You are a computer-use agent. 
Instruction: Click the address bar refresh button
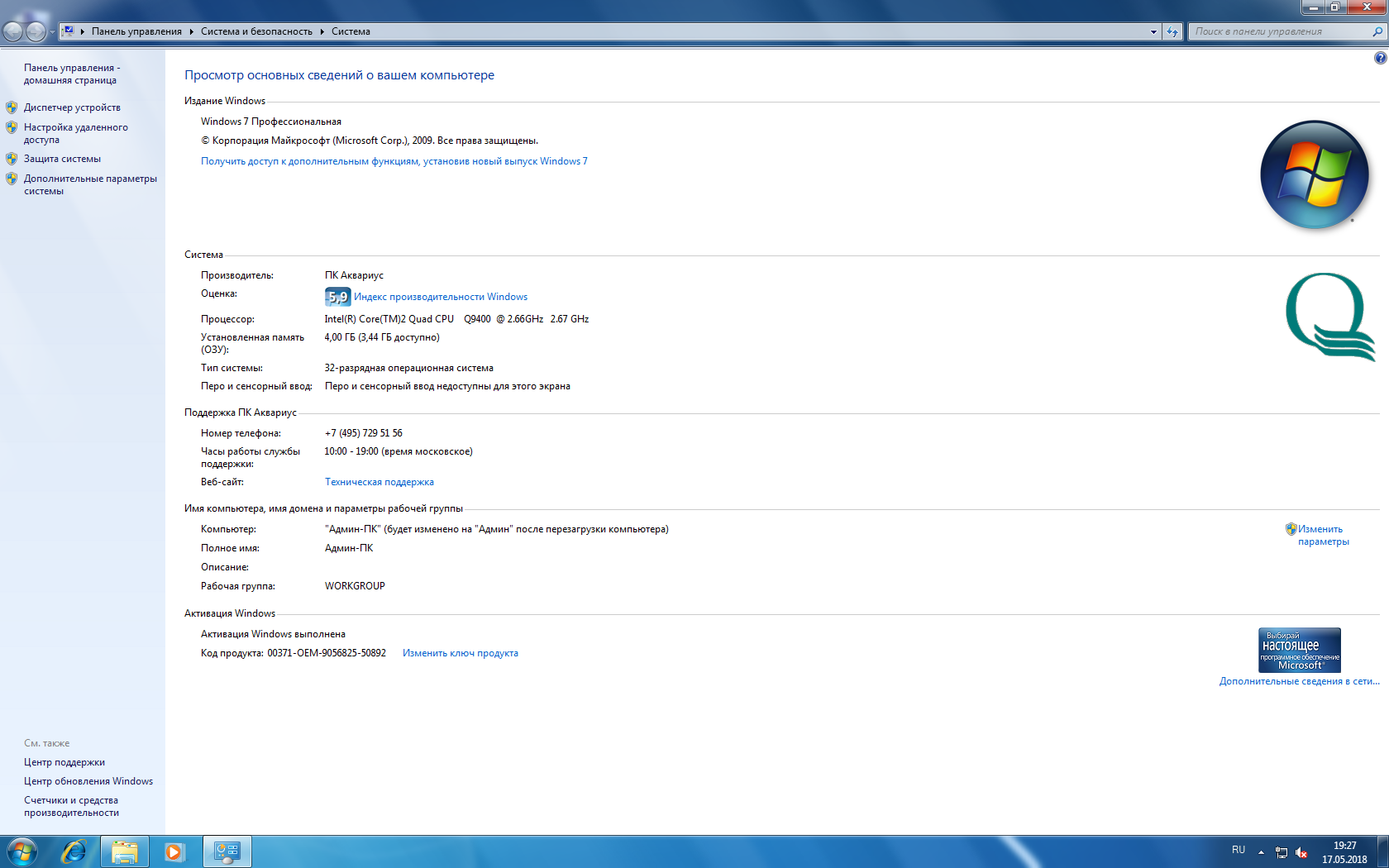[1172, 31]
